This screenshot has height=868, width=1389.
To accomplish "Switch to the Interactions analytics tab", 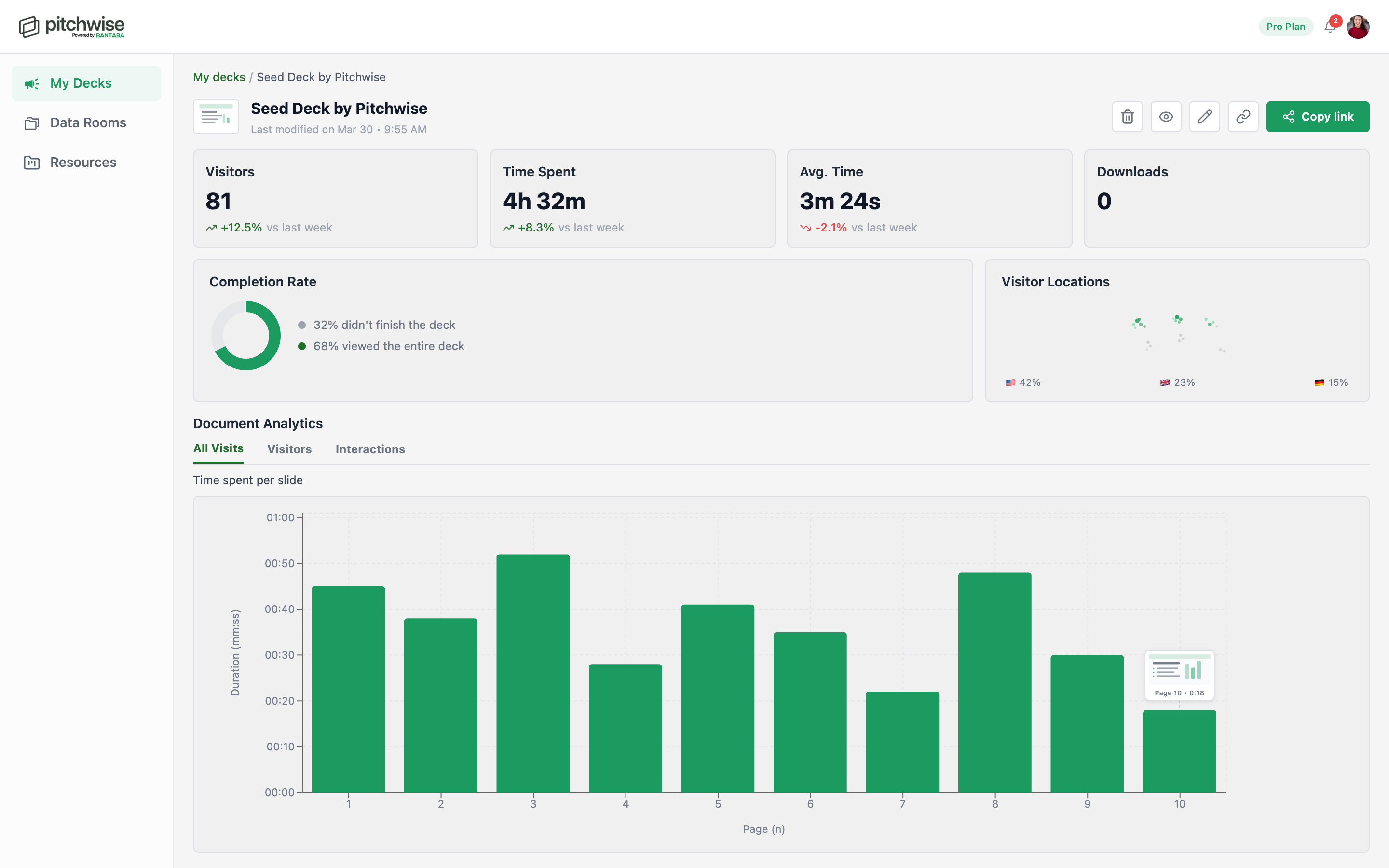I will [x=370, y=449].
